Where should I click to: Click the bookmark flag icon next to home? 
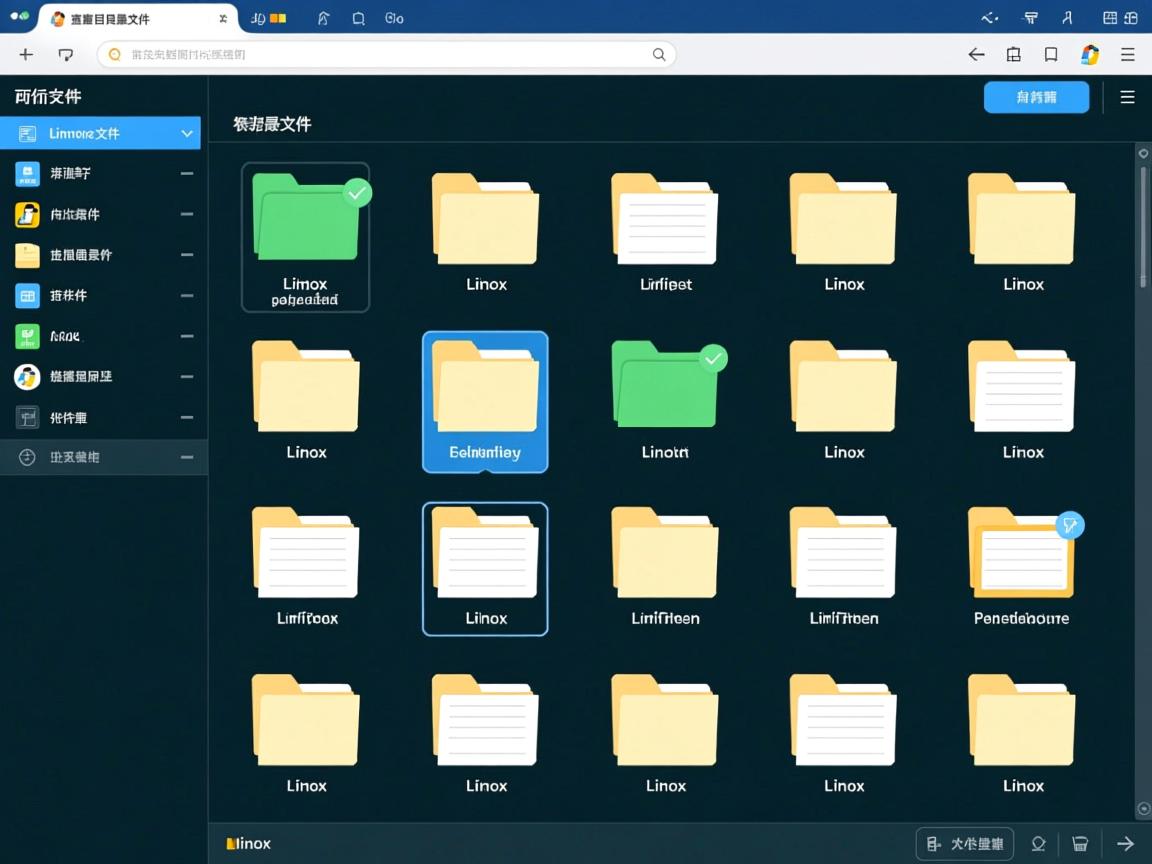coord(359,18)
